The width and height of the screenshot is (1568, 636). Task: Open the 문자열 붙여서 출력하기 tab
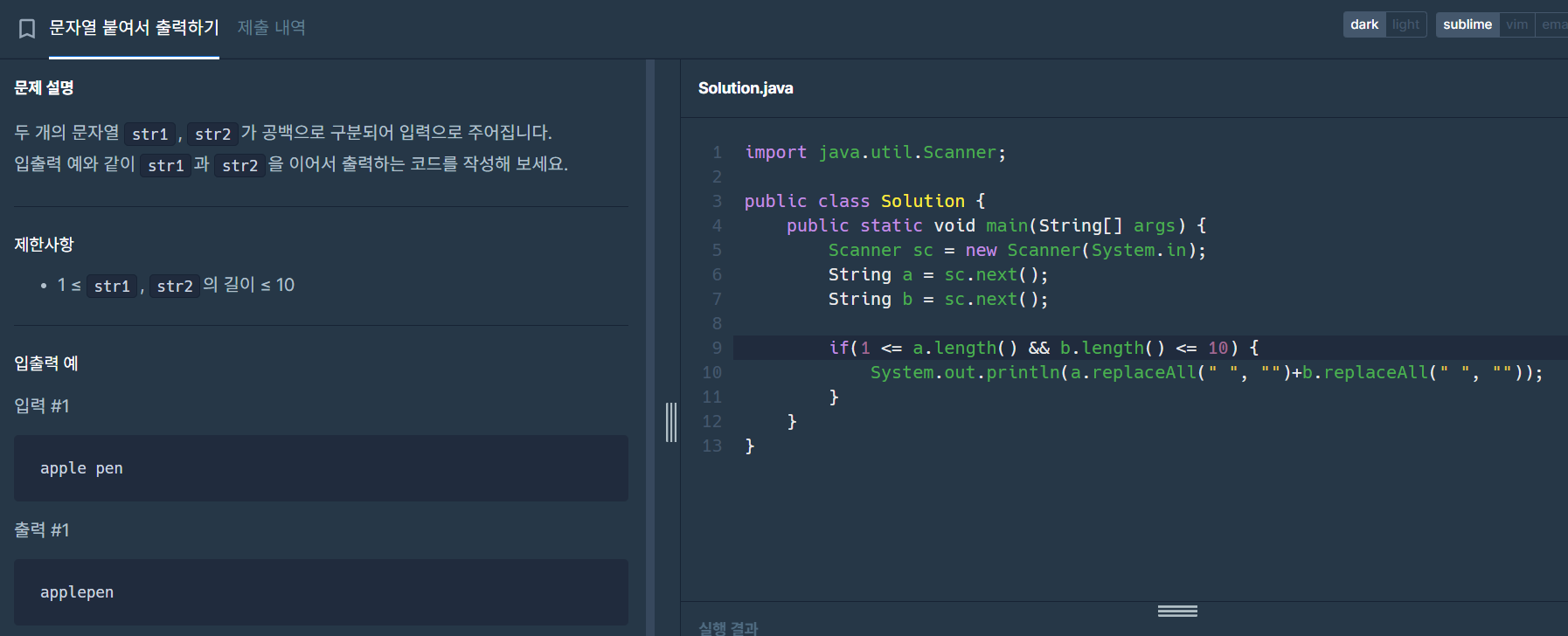click(134, 28)
